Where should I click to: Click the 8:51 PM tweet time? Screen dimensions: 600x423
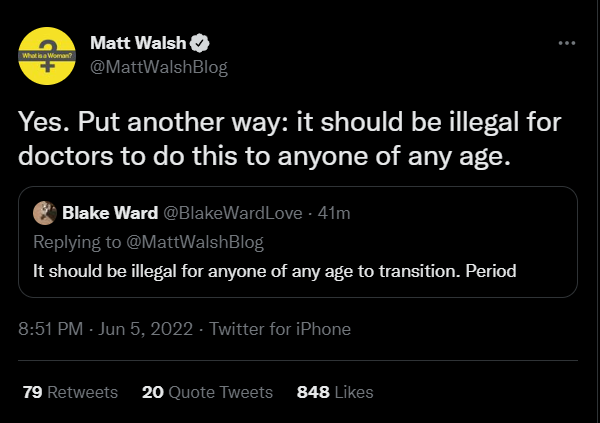click(x=52, y=328)
